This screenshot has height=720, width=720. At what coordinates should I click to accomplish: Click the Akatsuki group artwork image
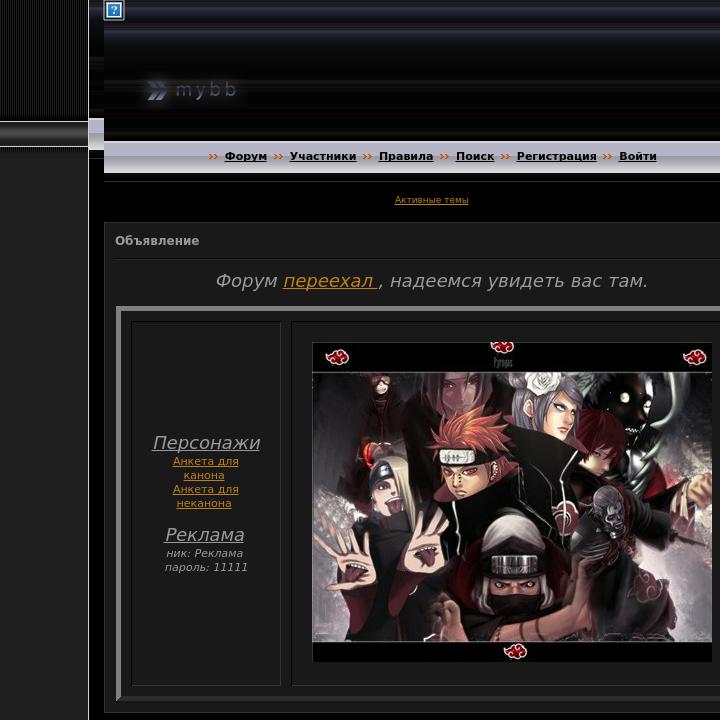512,502
